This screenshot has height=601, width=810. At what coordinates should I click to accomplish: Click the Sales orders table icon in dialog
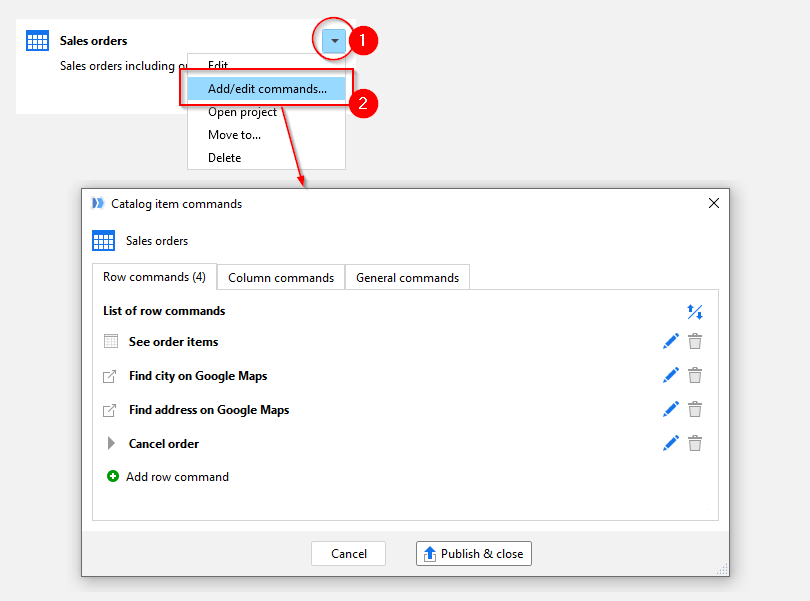point(103,240)
